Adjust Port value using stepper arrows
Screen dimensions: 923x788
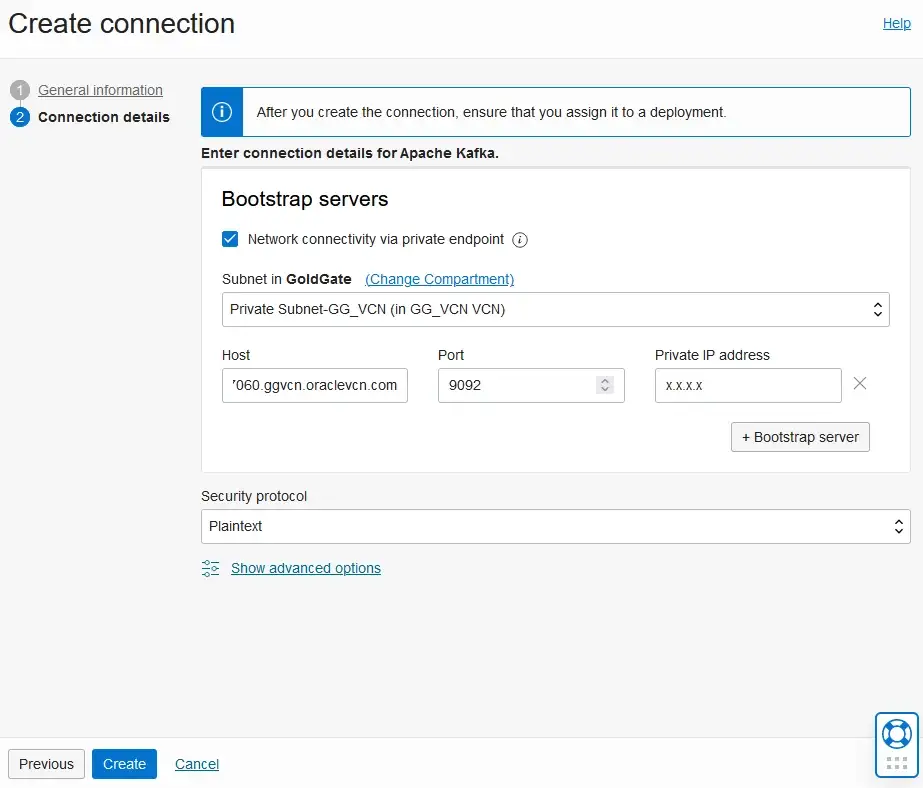pyautogui.click(x=605, y=385)
